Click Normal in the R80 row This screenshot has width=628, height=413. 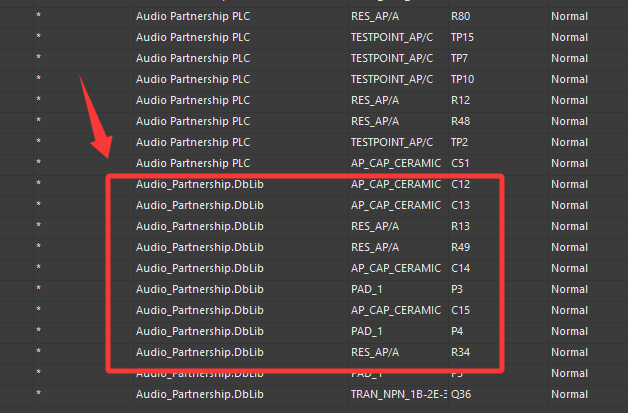pyautogui.click(x=569, y=16)
